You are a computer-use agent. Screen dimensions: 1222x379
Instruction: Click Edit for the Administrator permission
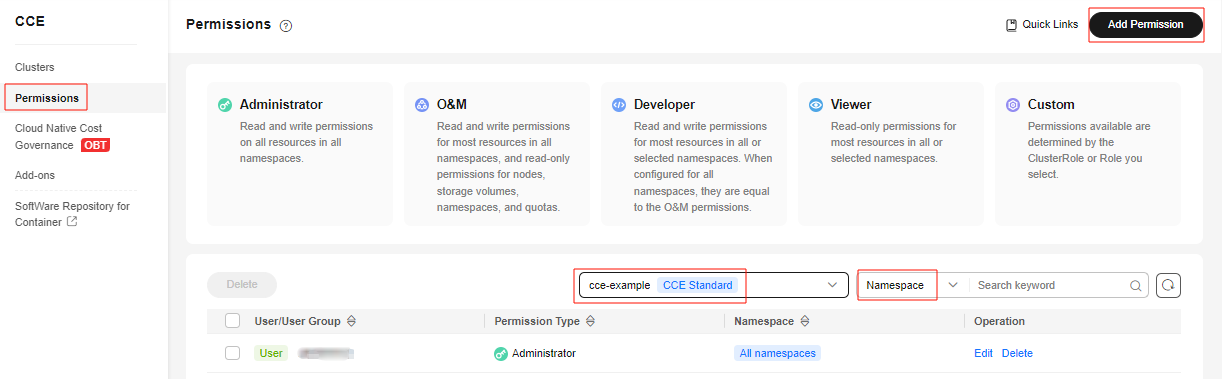point(983,353)
